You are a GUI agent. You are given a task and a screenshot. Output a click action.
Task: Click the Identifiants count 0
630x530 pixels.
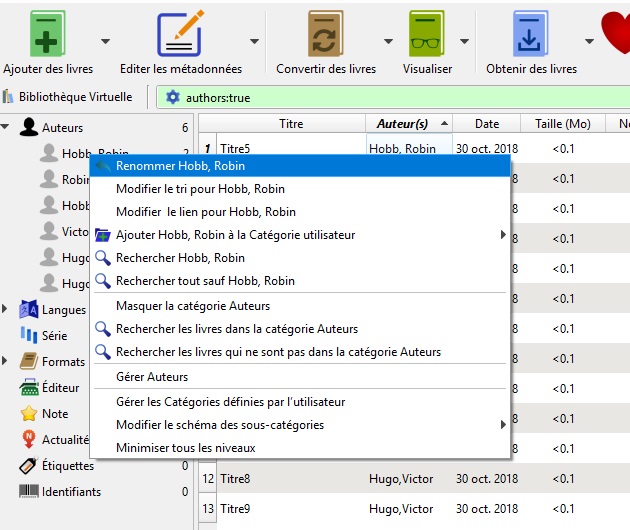point(185,491)
